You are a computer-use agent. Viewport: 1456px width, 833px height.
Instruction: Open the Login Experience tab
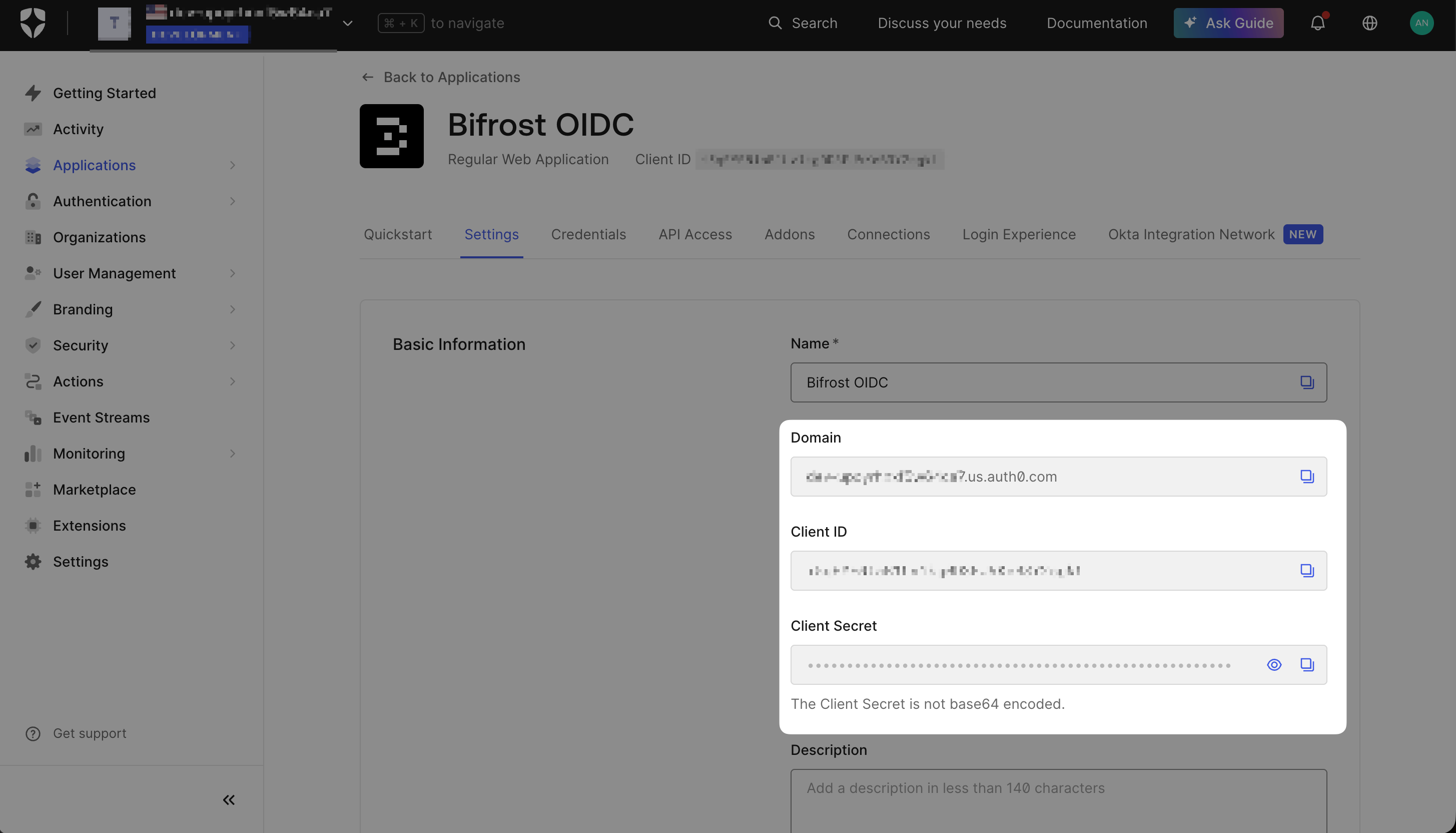(1019, 234)
